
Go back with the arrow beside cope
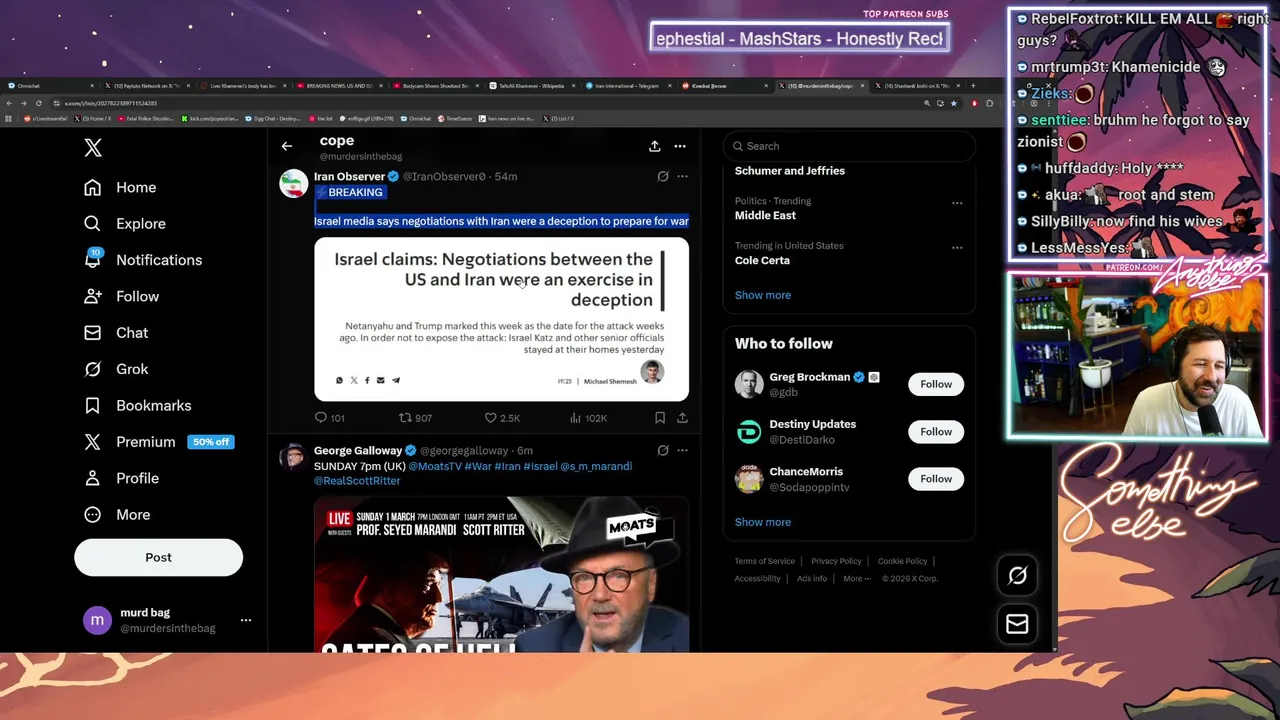[x=287, y=146]
